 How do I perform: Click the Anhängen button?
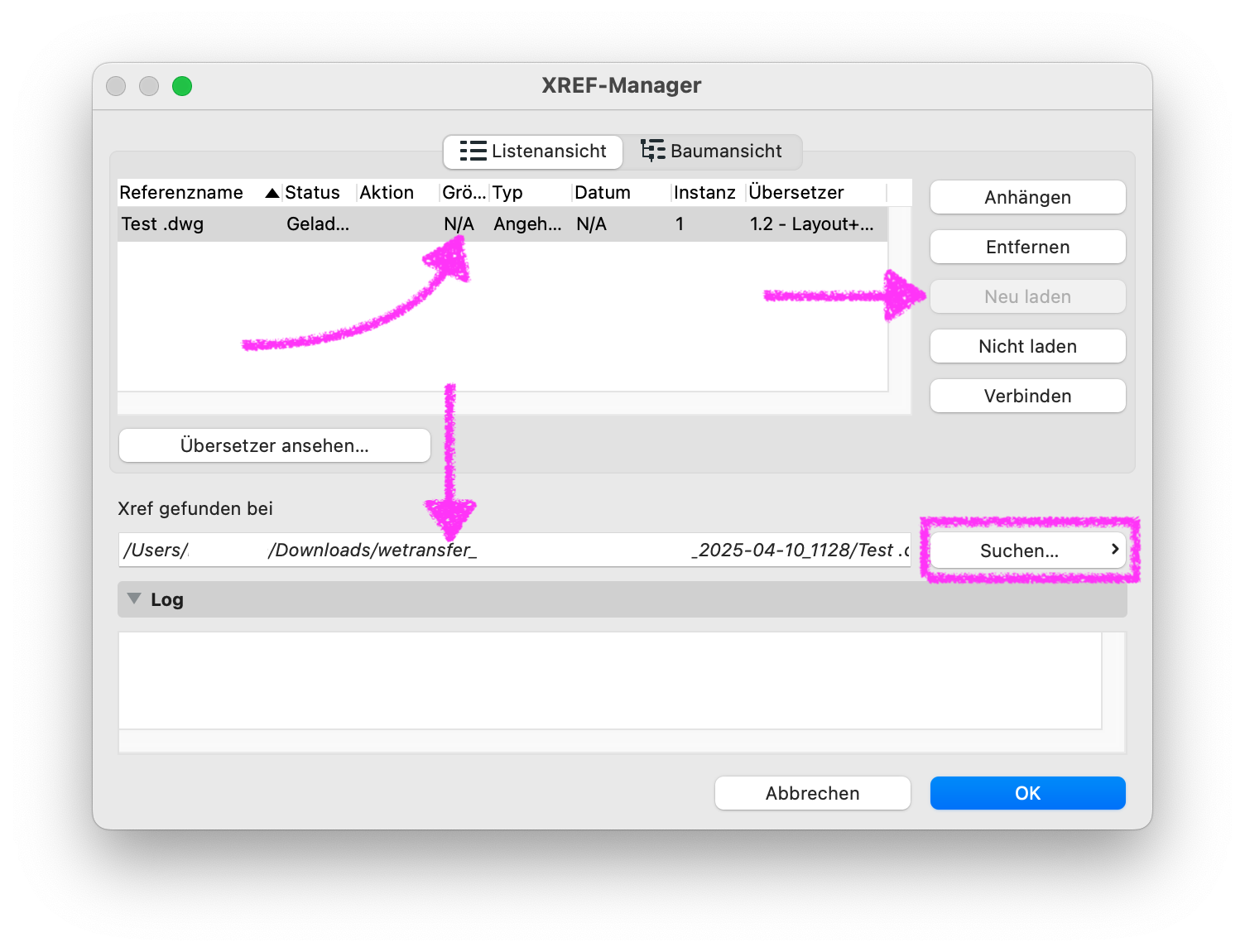(1027, 197)
